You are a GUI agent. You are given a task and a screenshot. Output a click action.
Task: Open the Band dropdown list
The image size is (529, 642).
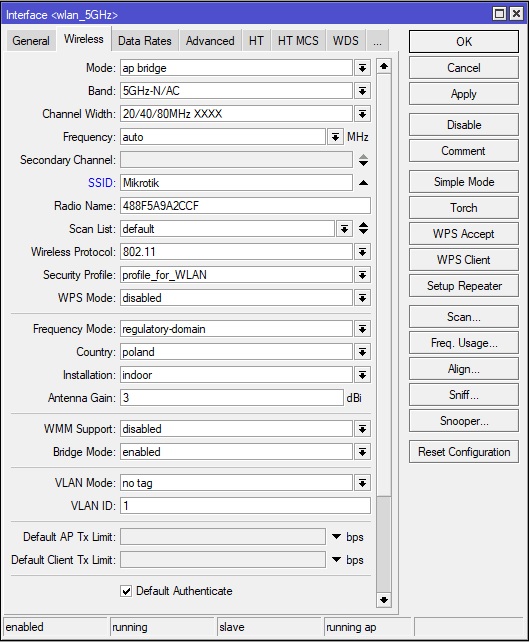pos(362,91)
